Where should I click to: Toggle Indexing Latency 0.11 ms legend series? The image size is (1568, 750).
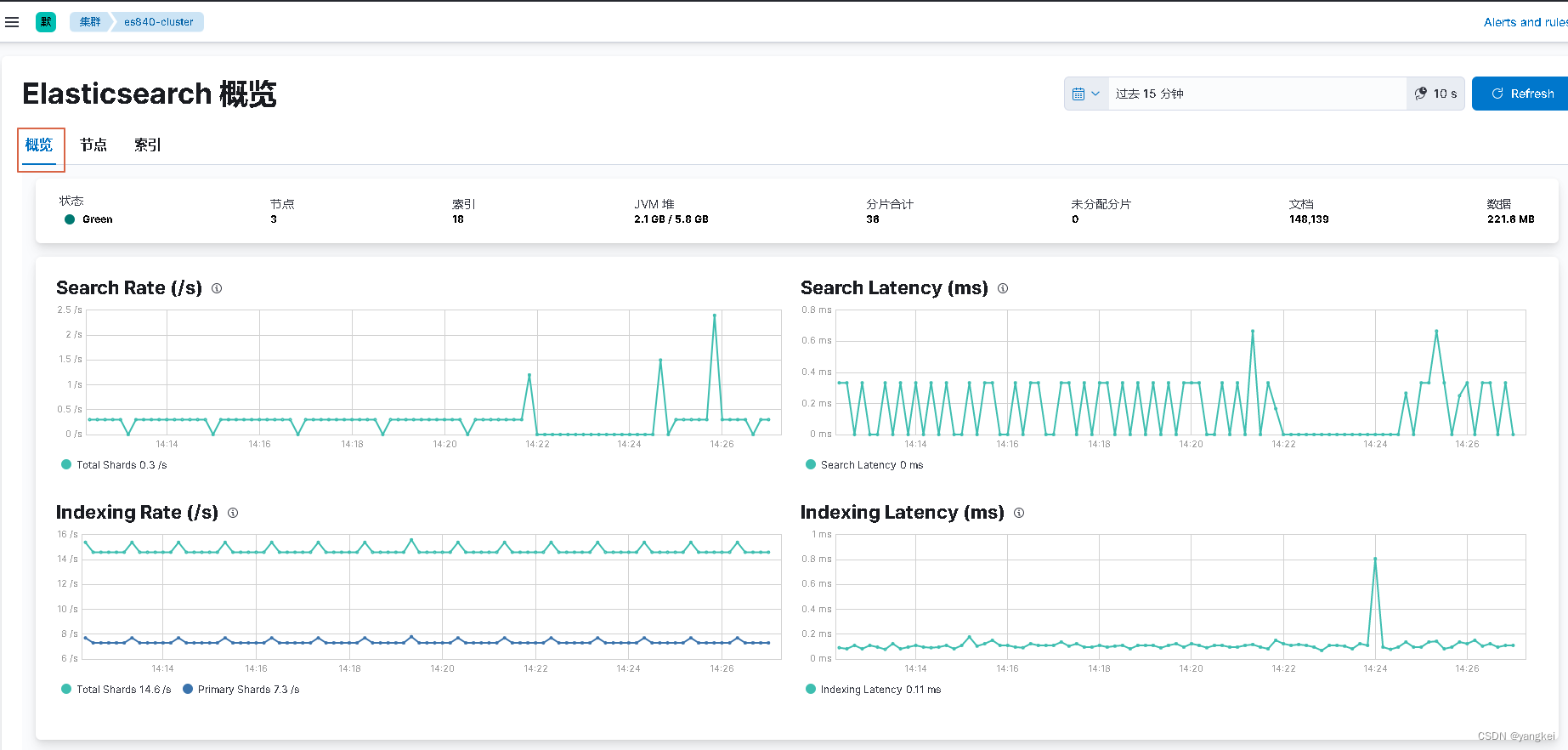click(x=874, y=690)
